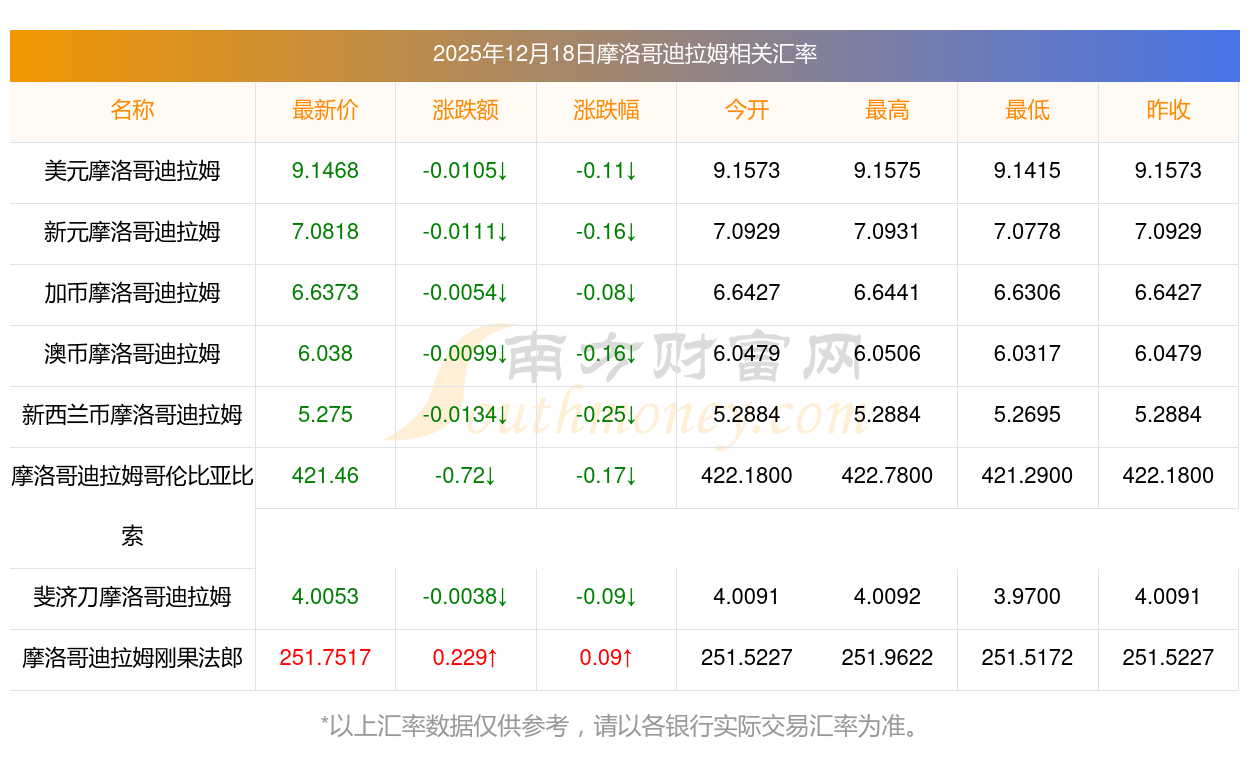Image resolution: width=1250 pixels, height=757 pixels.
Task: Click the 澳币摩洛哥迪拉姆 row name
Action: tap(132, 354)
